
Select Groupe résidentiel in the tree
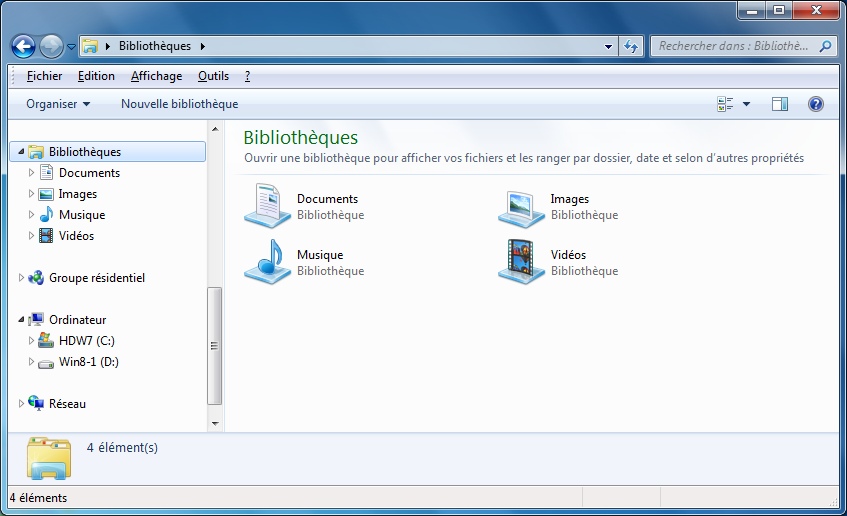click(97, 278)
